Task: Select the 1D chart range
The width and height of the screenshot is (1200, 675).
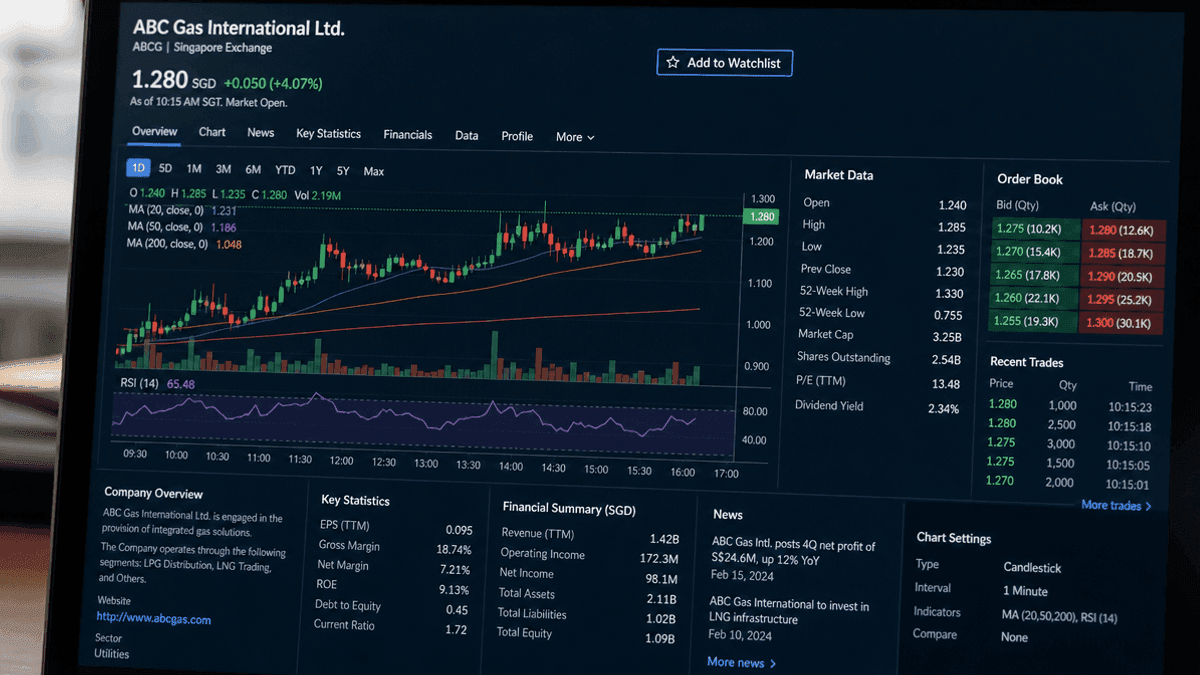Action: pos(138,168)
